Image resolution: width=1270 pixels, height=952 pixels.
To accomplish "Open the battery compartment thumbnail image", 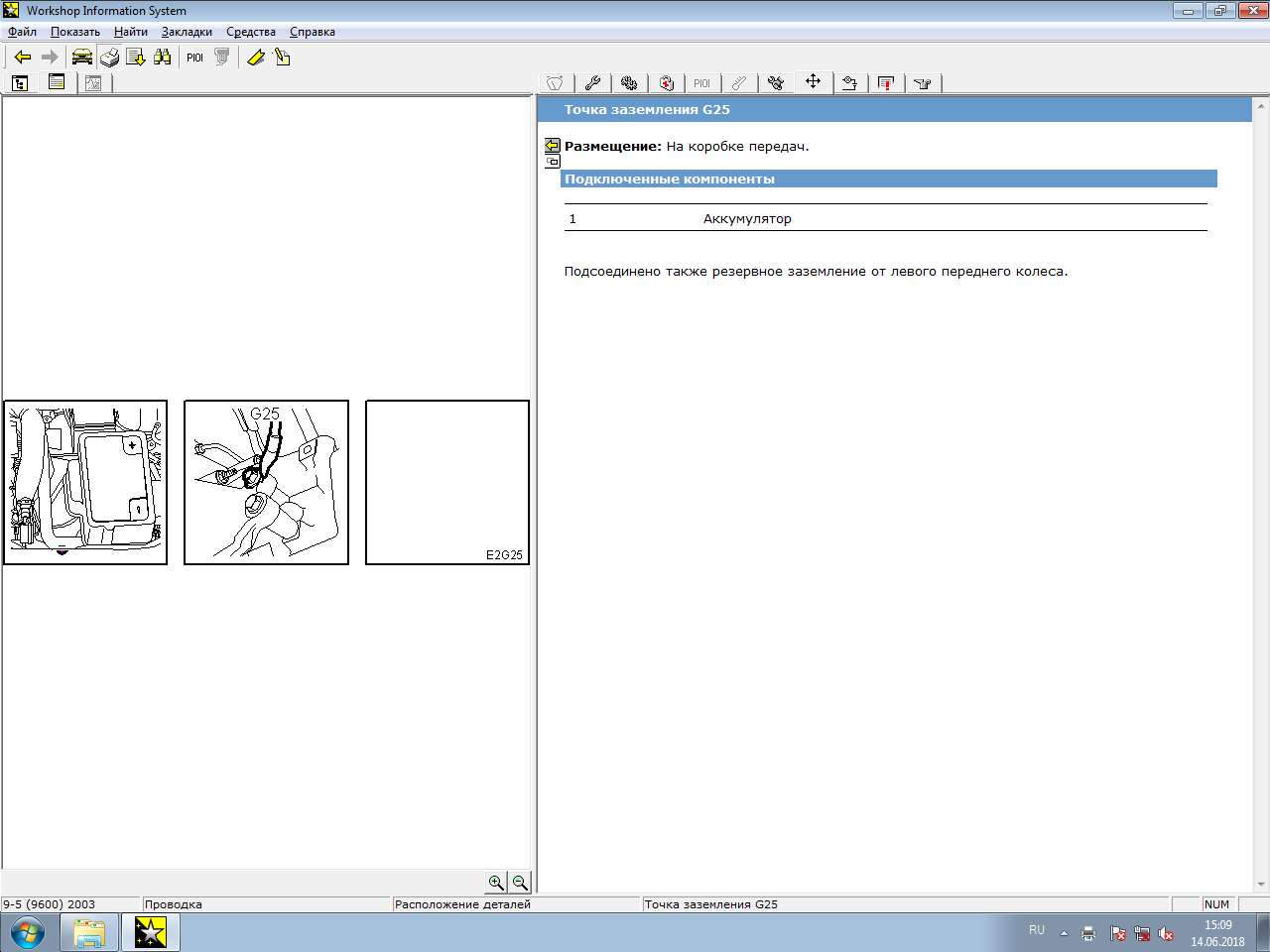I will (85, 483).
